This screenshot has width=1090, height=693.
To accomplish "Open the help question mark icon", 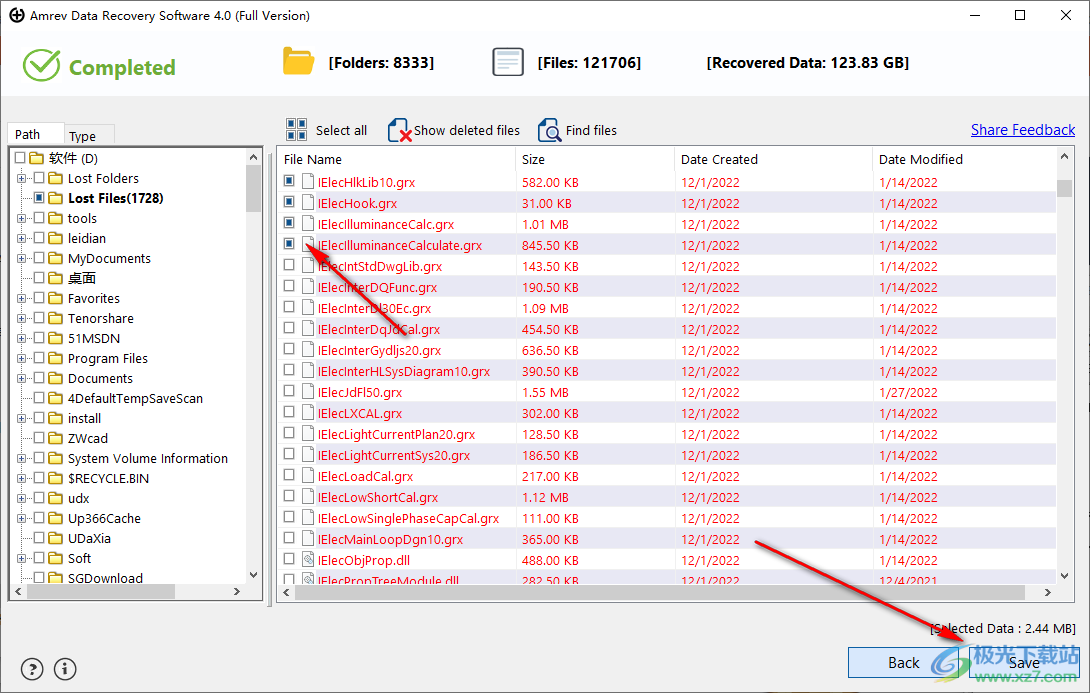I will (32, 669).
